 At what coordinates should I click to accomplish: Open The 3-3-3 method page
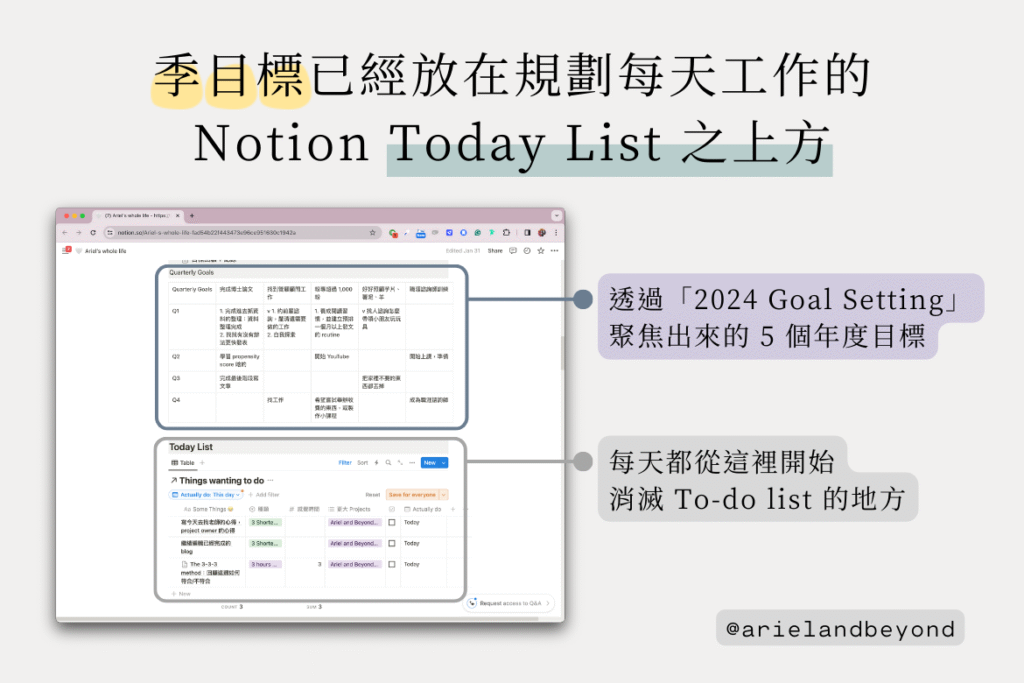[210, 572]
